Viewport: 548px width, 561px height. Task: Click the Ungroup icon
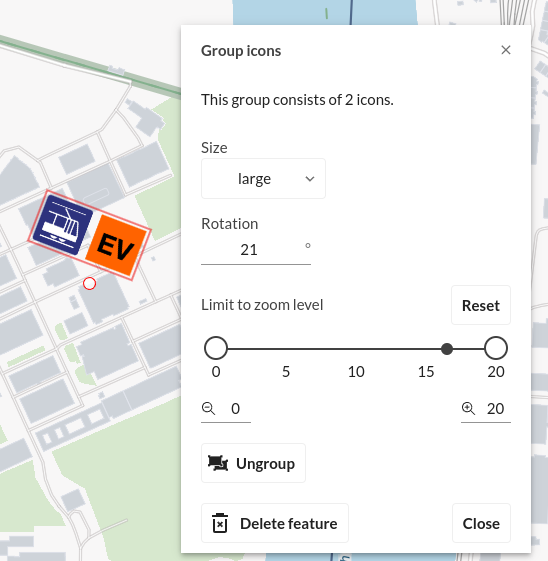218,463
